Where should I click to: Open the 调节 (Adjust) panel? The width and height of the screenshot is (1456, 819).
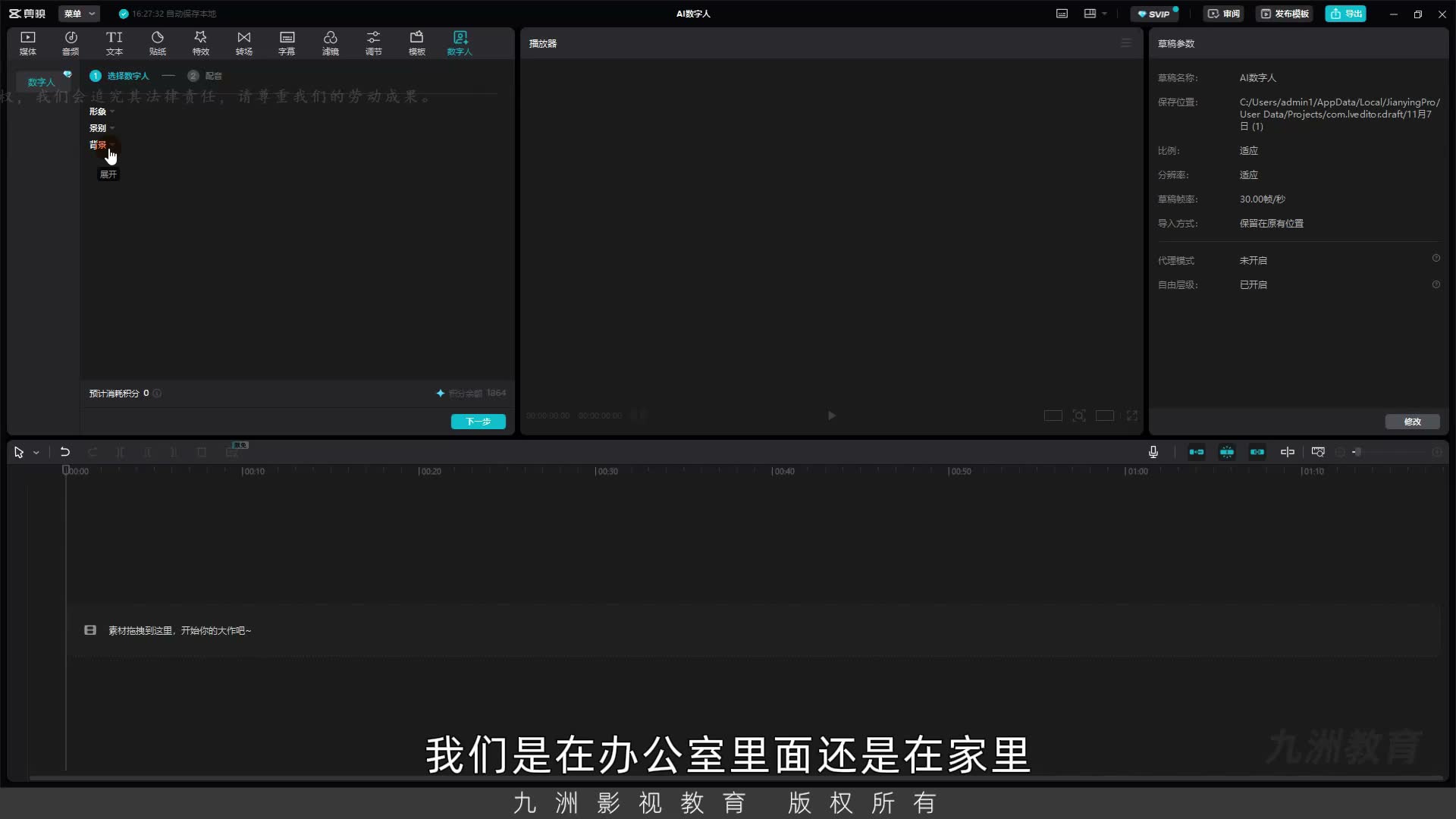click(x=374, y=43)
